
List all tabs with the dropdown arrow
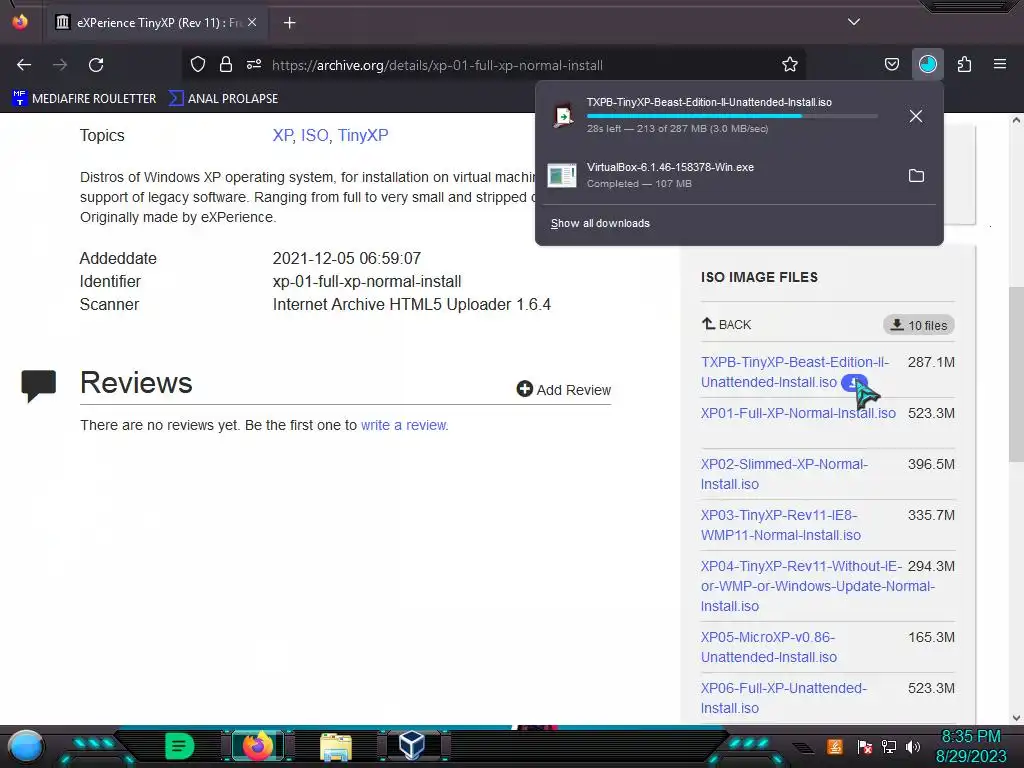pyautogui.click(x=854, y=22)
